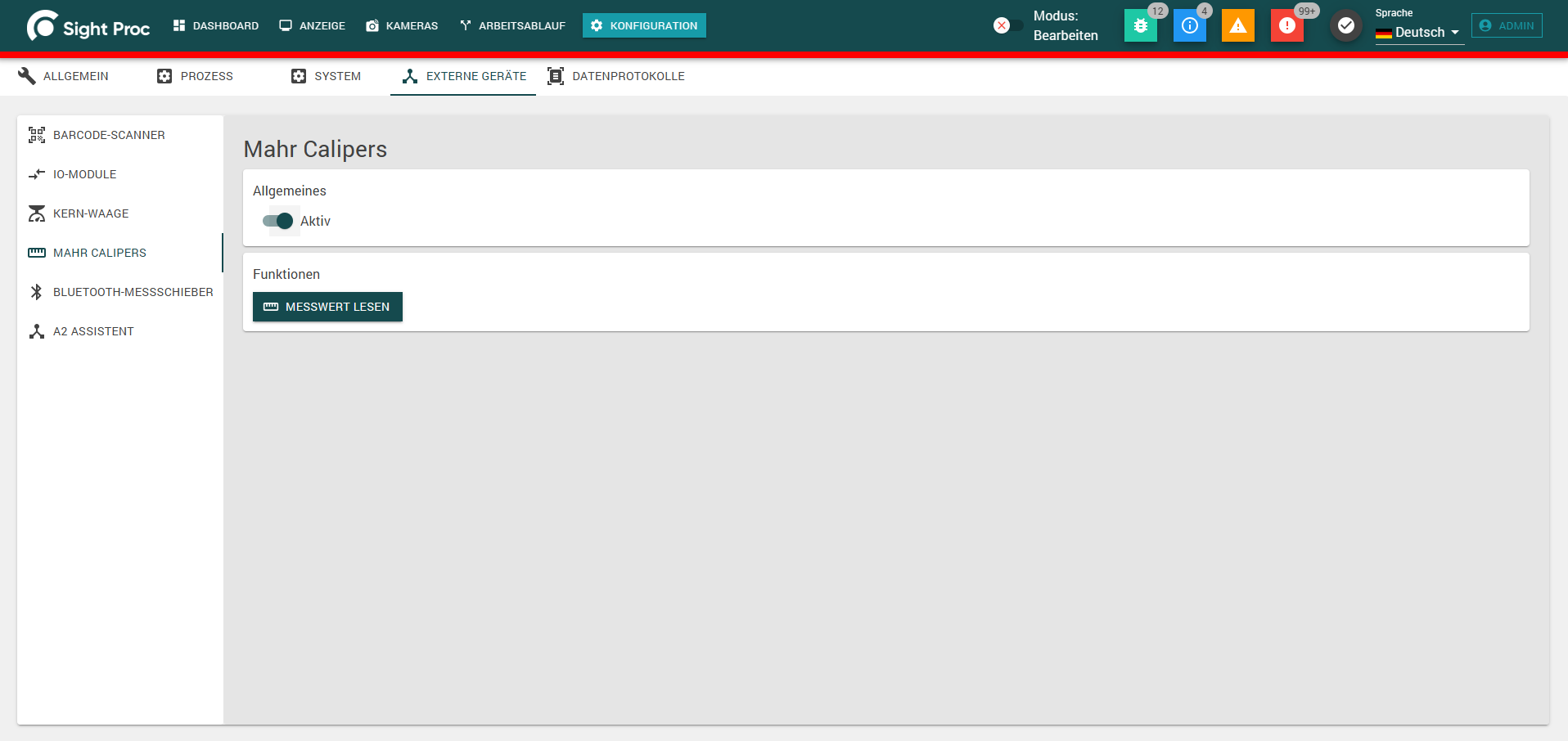
Task: Click the dark checkmark status icon
Action: point(1345,25)
